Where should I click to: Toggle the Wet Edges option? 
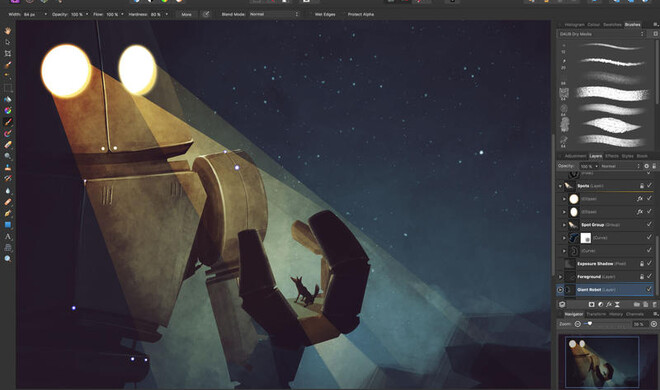[x=325, y=14]
